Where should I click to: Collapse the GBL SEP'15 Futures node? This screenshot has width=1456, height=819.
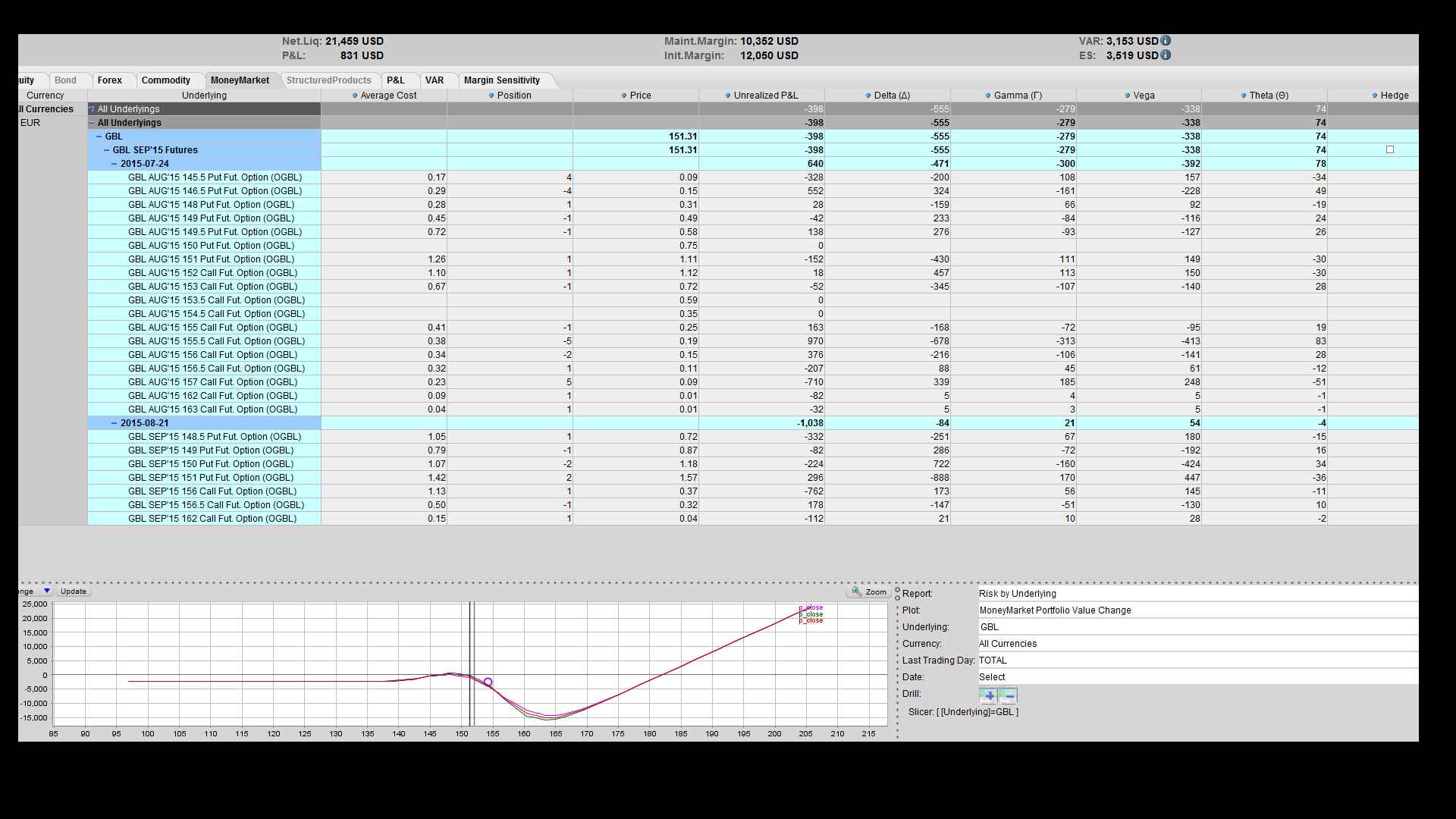pyautogui.click(x=107, y=150)
